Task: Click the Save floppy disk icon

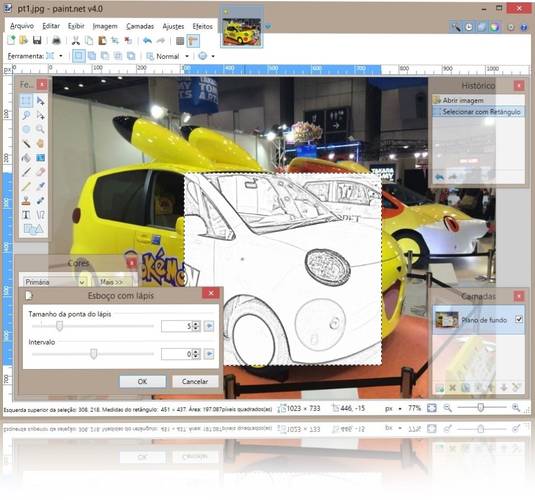Action: click(x=37, y=40)
